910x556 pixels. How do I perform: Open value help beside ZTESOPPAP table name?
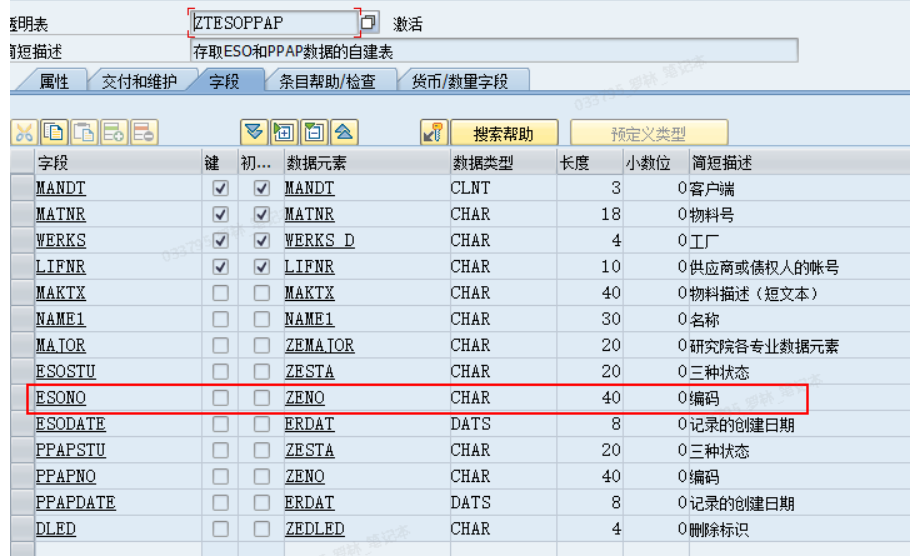[x=369, y=22]
